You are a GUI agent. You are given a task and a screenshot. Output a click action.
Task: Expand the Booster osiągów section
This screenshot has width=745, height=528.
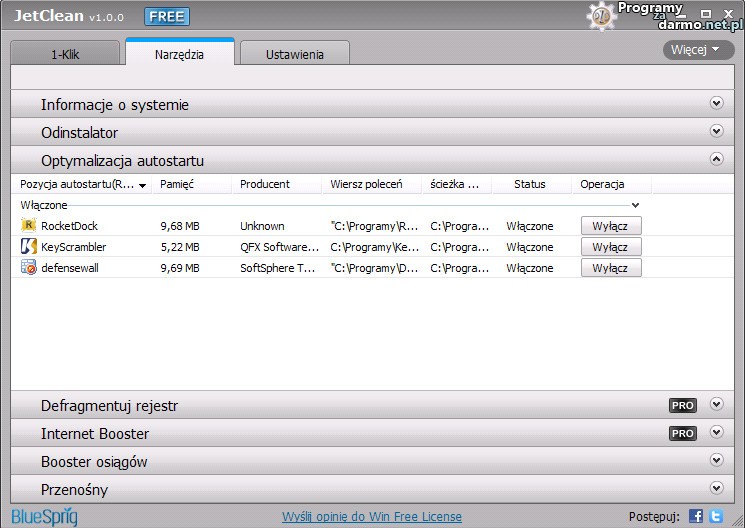pyautogui.click(x=715, y=461)
